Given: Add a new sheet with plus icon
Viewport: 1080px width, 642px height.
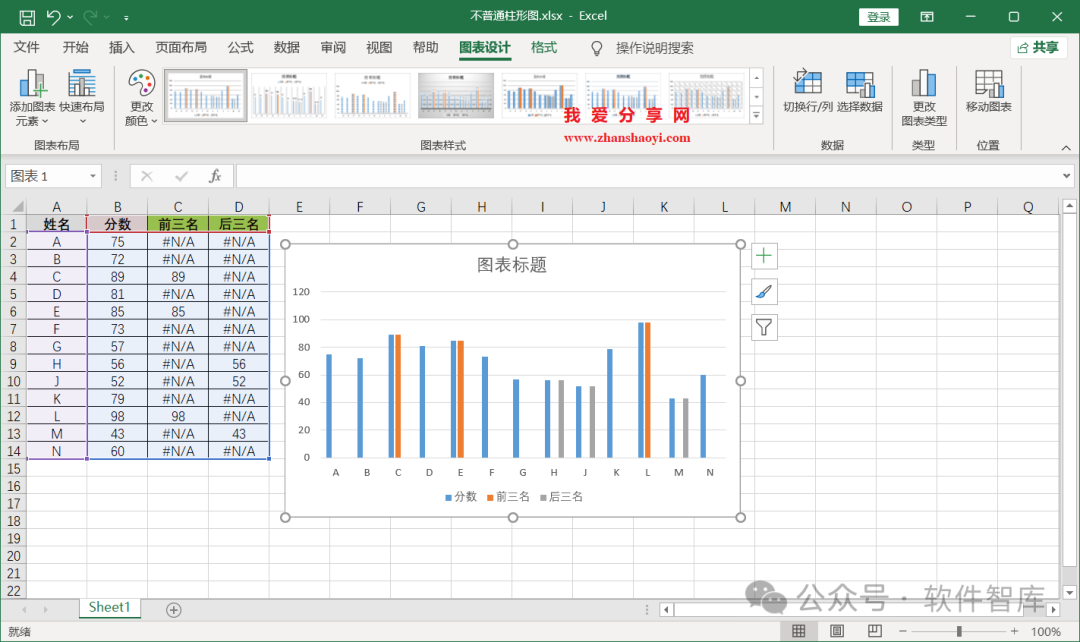Looking at the screenshot, I should tap(174, 610).
